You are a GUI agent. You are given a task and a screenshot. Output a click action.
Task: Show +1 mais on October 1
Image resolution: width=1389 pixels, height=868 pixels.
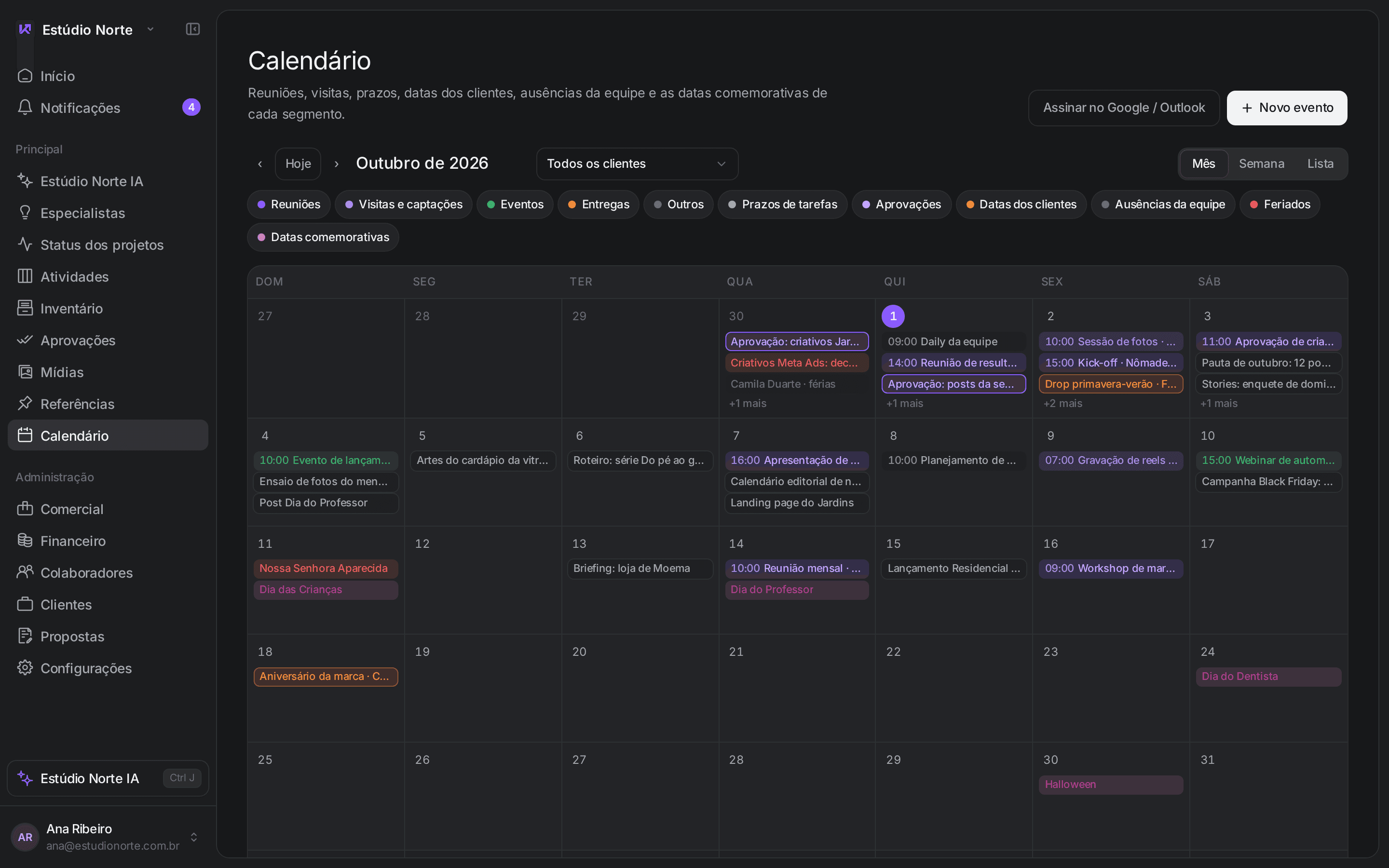905,404
